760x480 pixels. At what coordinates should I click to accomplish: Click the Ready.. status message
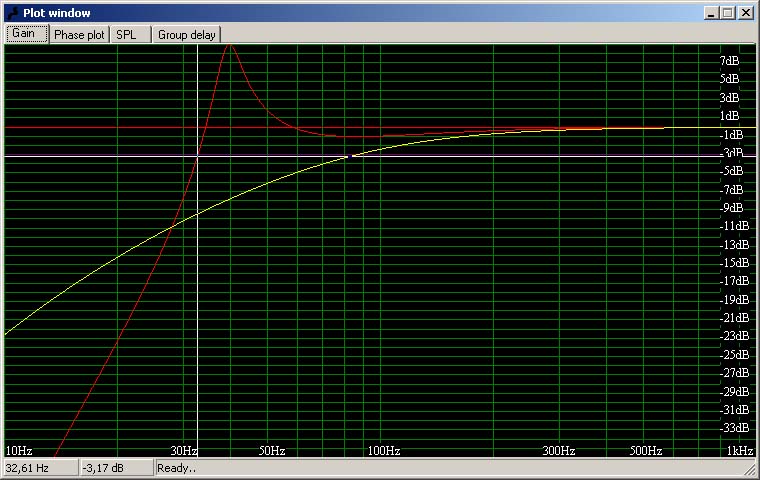[x=176, y=468]
